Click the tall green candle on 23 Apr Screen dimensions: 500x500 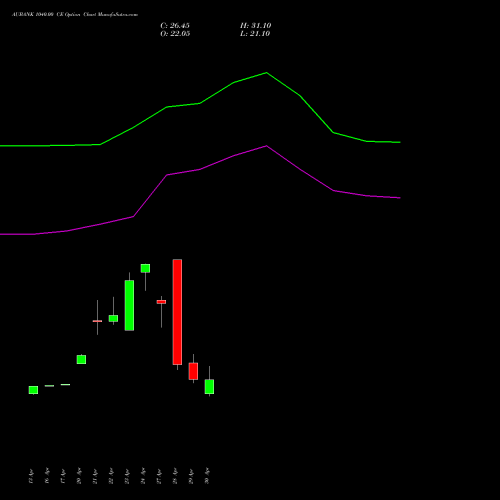(x=129, y=305)
